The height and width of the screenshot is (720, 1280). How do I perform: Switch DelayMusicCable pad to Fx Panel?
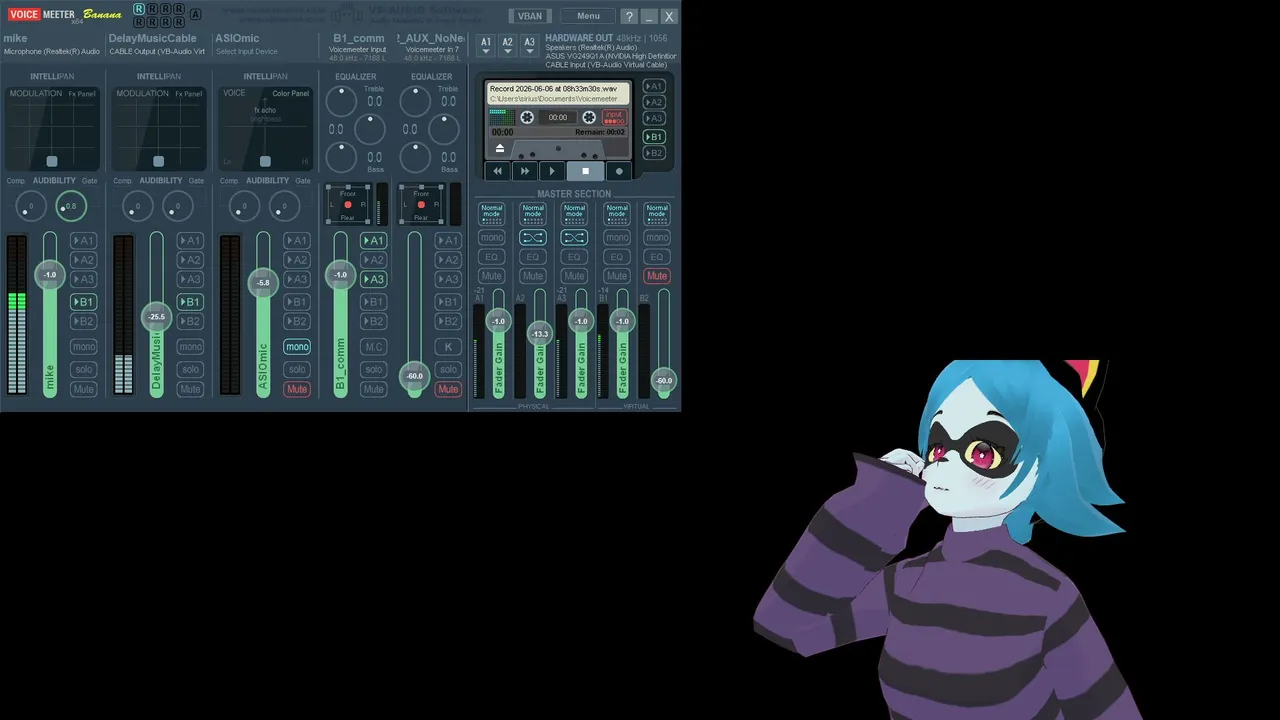(x=189, y=94)
